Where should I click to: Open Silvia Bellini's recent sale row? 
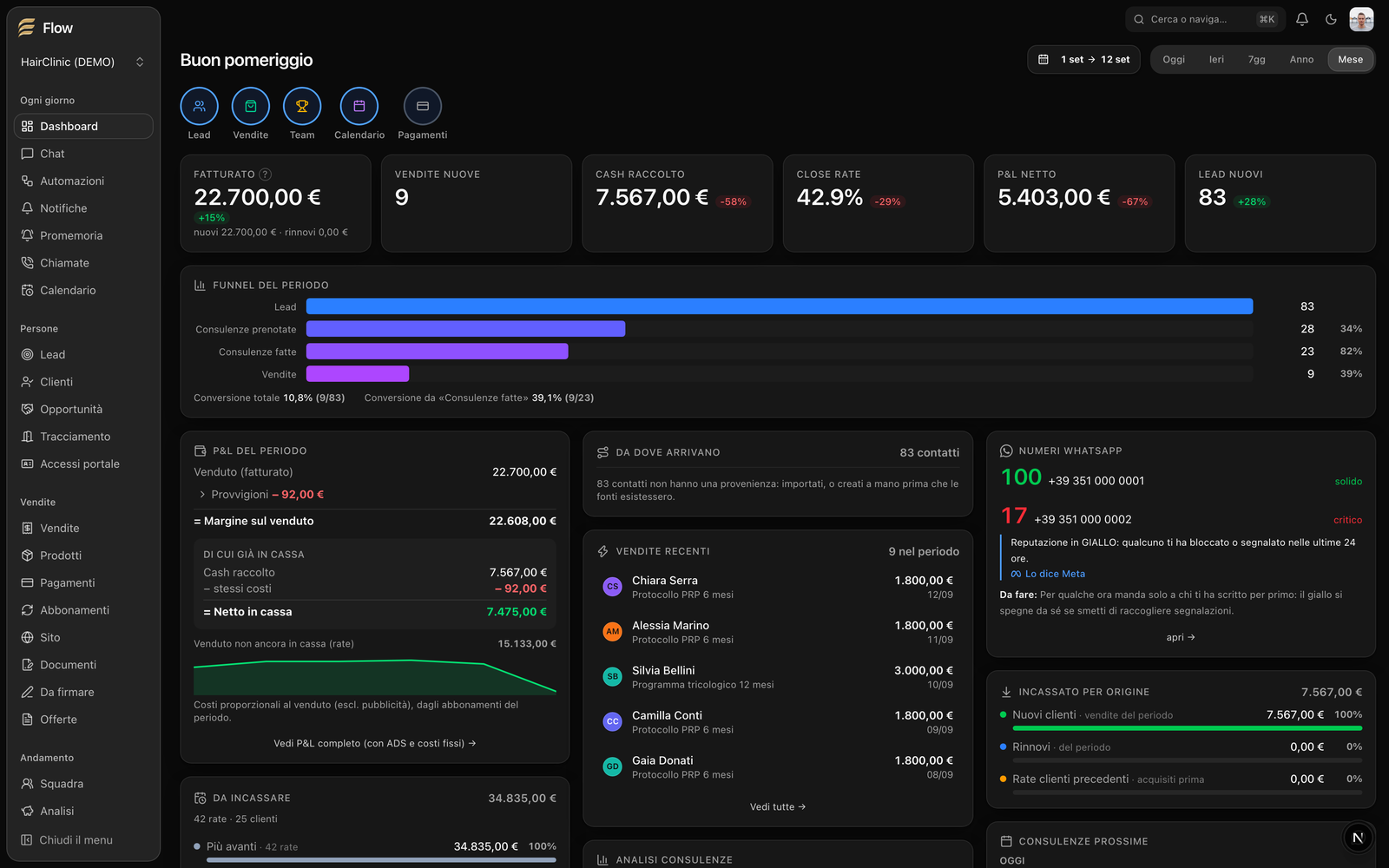(778, 677)
